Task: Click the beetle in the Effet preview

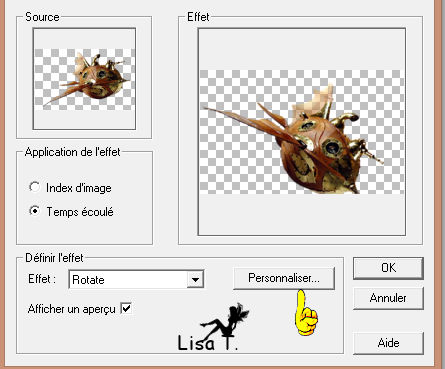Action: [294, 142]
